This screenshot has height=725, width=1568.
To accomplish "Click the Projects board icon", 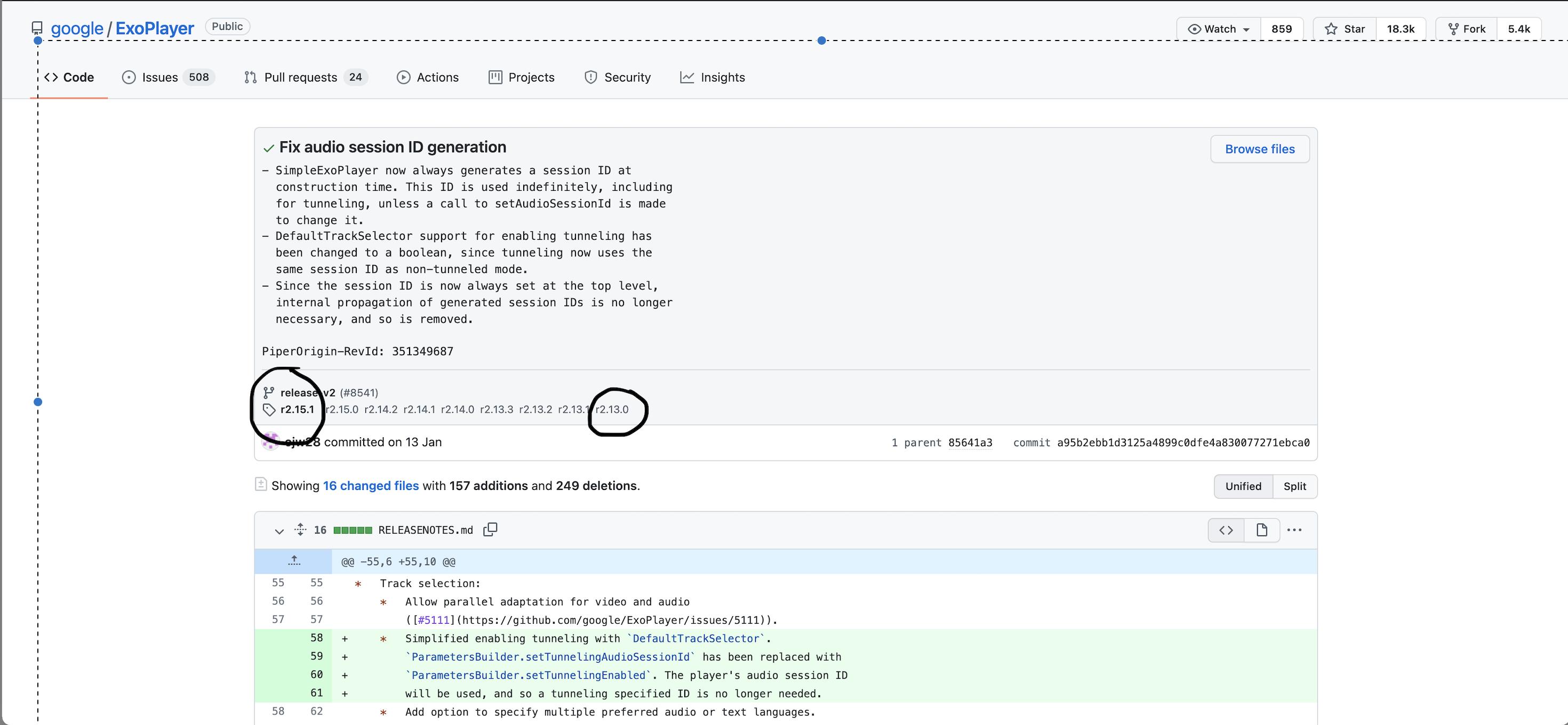I will point(495,77).
